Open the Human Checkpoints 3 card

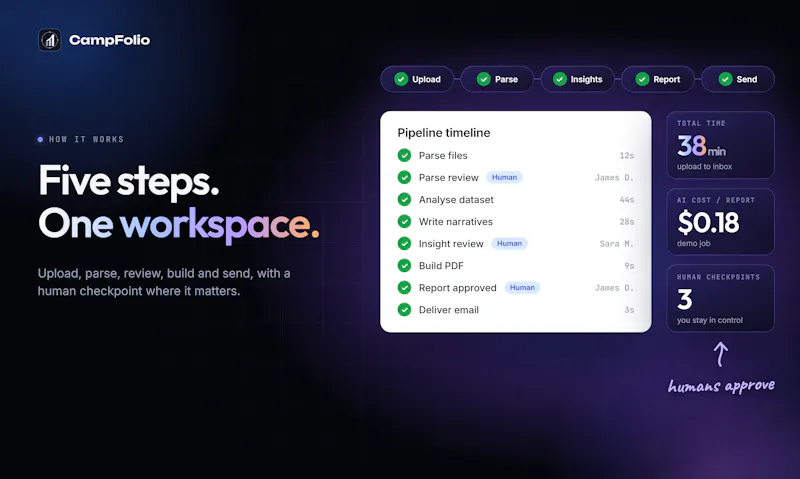click(x=720, y=298)
